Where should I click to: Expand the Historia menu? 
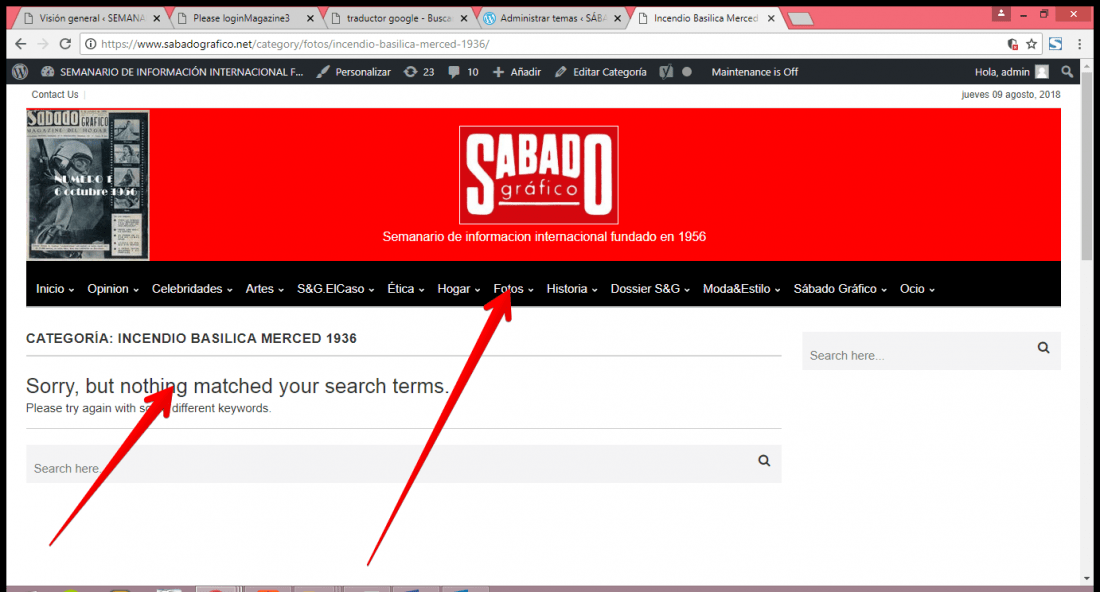572,288
